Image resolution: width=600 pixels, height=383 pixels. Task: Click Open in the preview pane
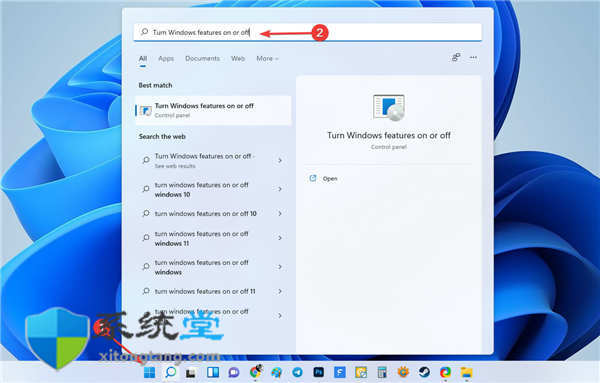[x=330, y=179]
